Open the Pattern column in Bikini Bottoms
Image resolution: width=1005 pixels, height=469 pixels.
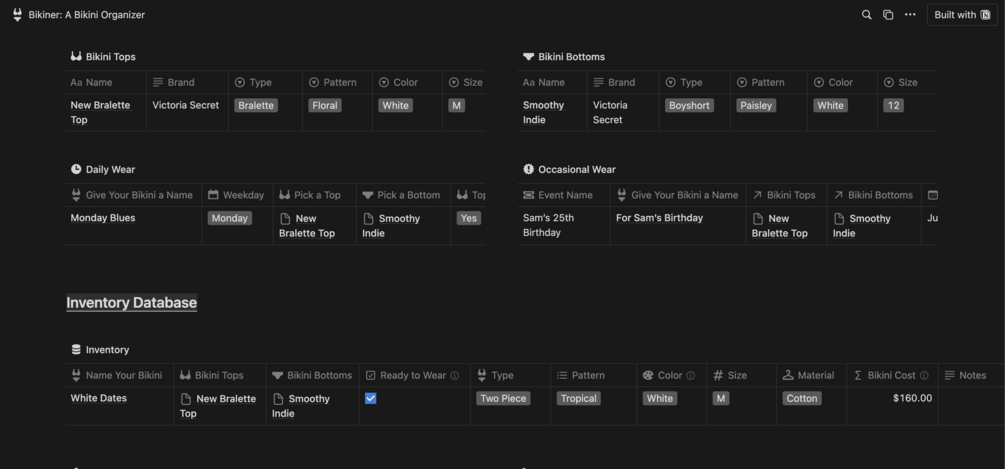point(767,83)
